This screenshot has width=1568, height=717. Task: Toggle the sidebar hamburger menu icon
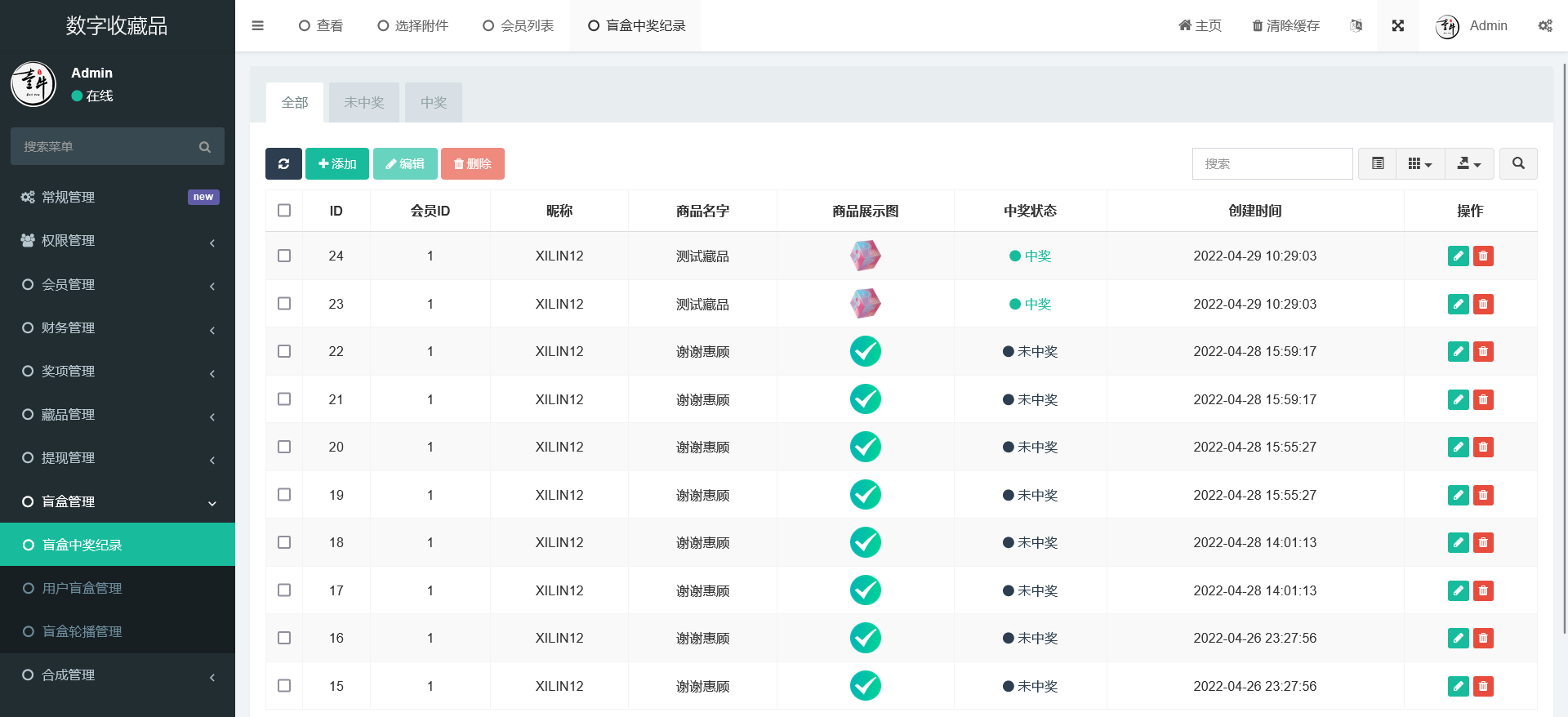(x=258, y=26)
